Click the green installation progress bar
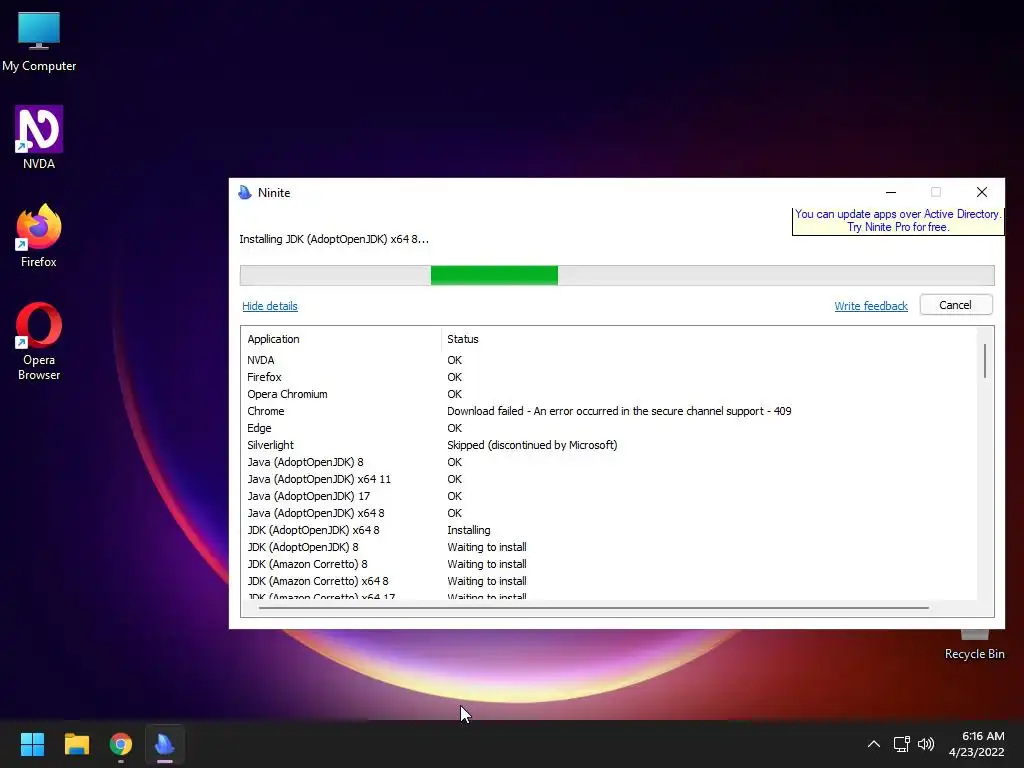The image size is (1024, 768). [494, 275]
